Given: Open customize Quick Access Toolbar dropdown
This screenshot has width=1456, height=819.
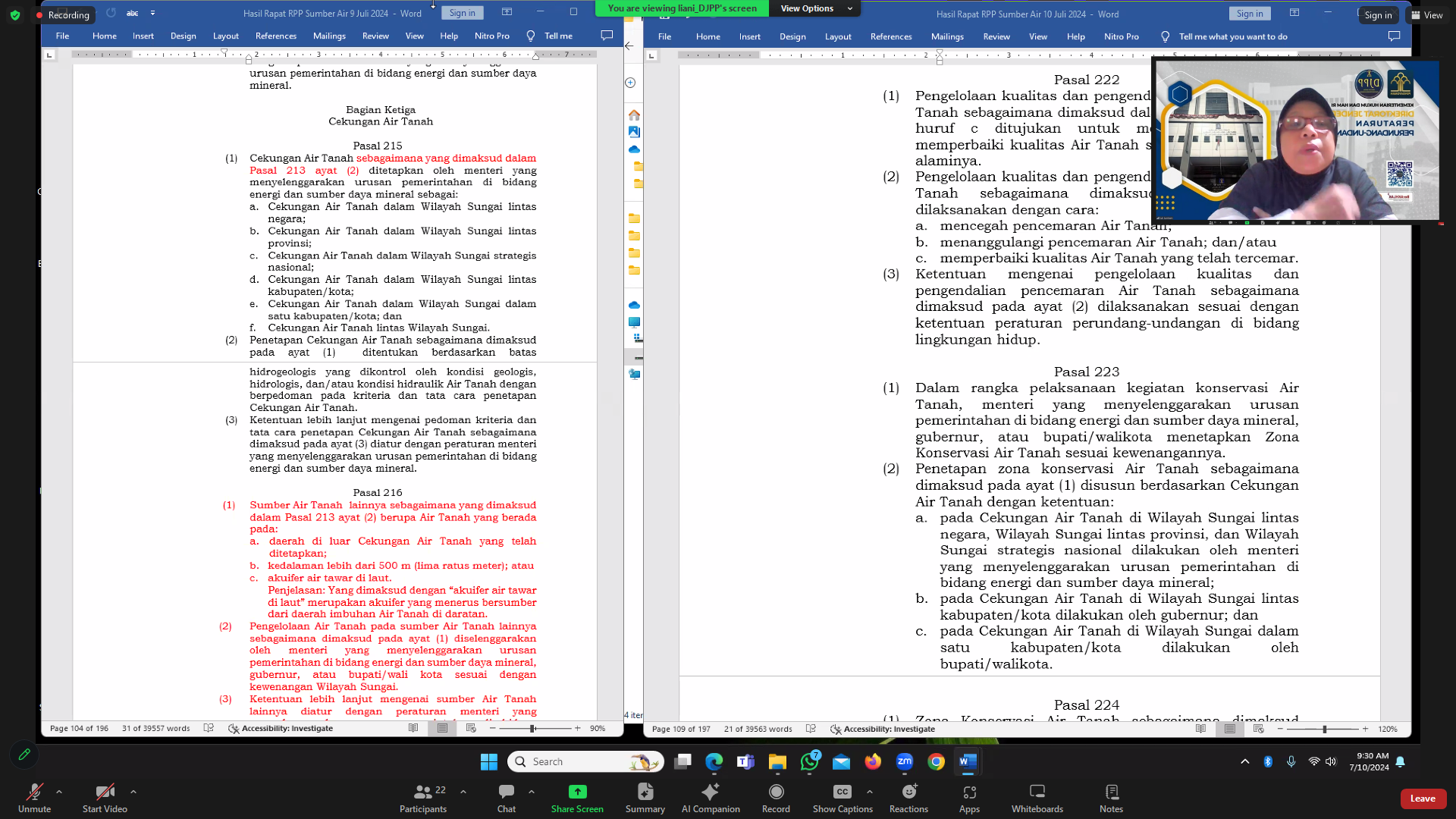Looking at the screenshot, I should tap(152, 13).
